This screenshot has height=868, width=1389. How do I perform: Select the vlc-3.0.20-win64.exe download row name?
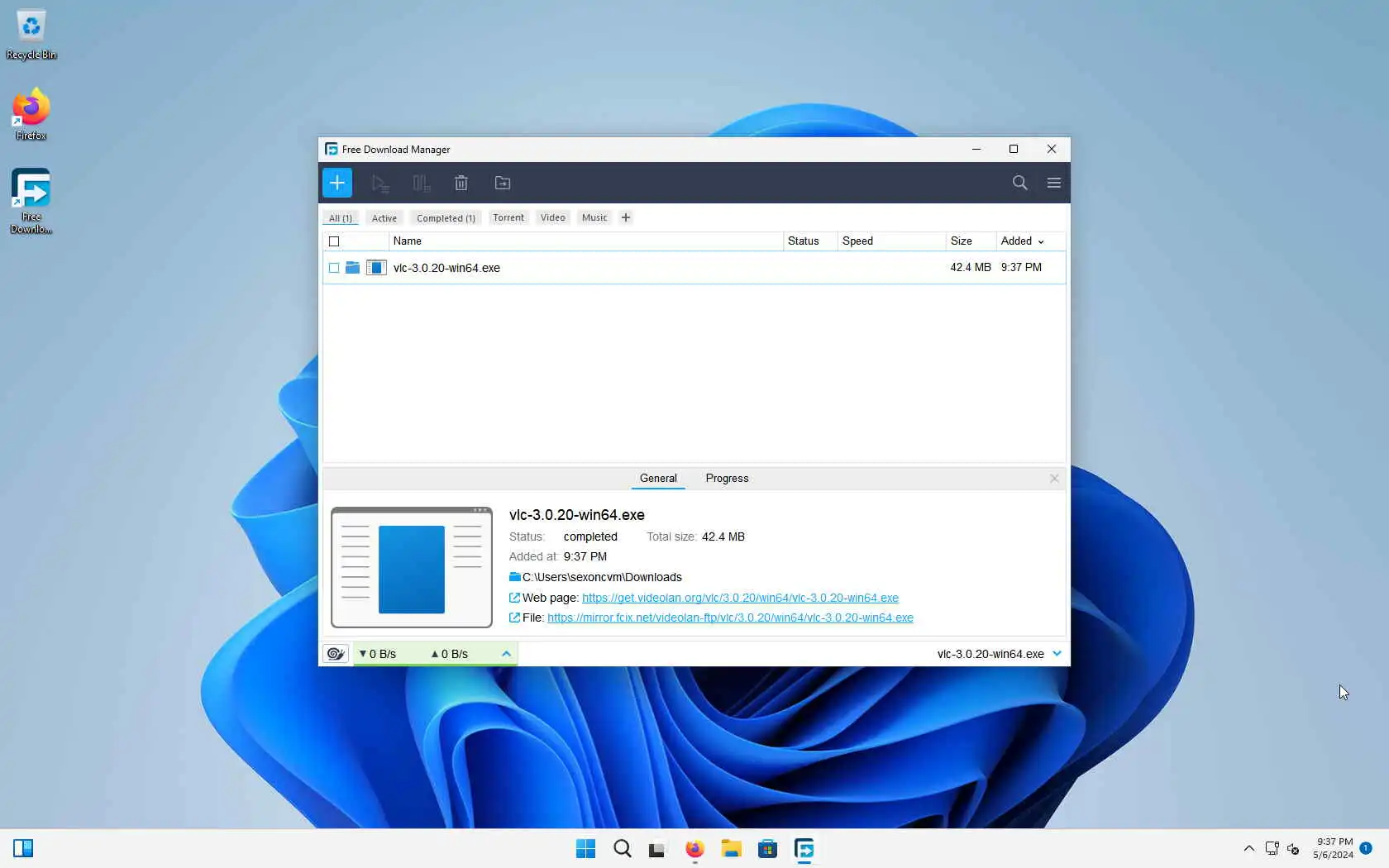446,268
